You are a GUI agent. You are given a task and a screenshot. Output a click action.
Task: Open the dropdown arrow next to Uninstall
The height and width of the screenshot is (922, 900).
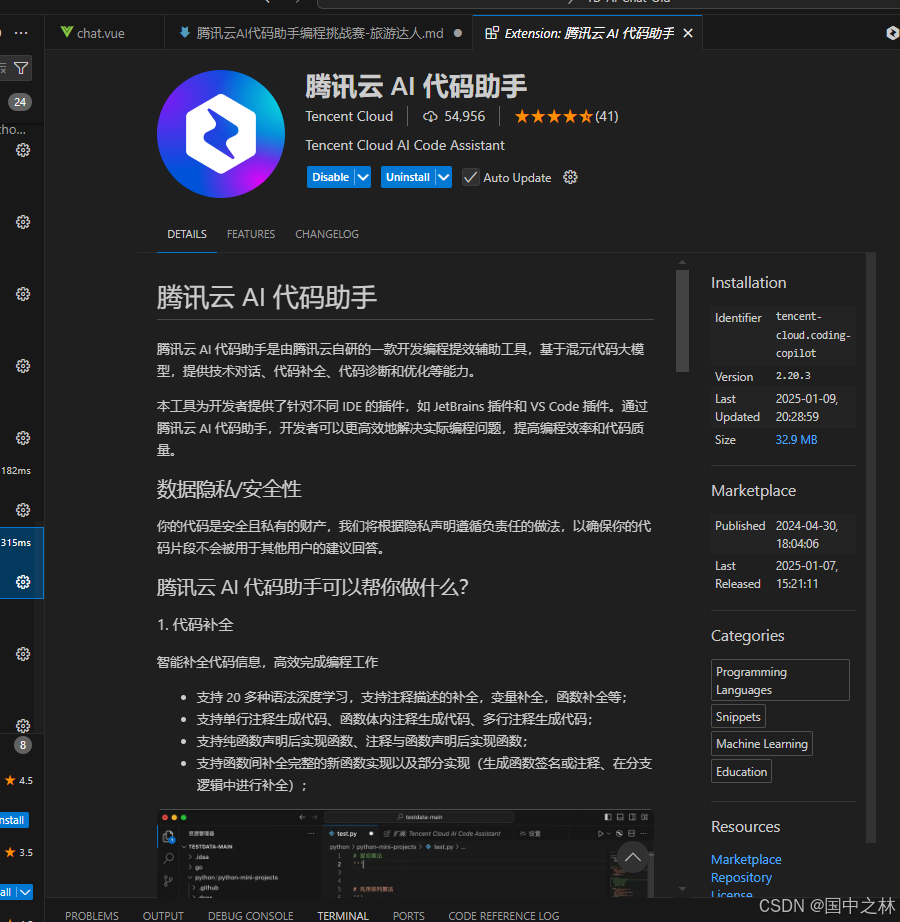point(444,177)
